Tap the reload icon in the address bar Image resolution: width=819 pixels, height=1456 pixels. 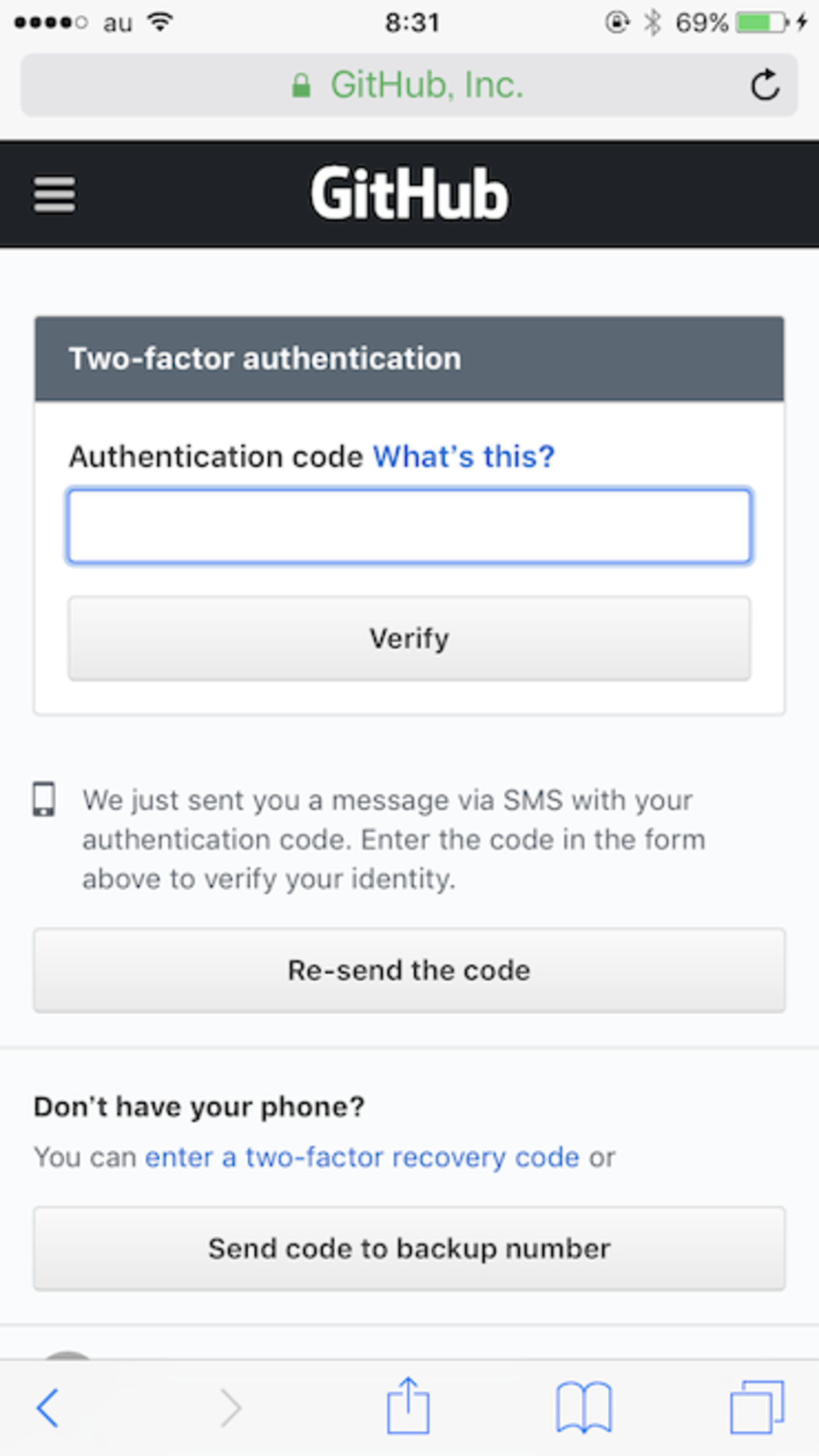click(x=765, y=86)
